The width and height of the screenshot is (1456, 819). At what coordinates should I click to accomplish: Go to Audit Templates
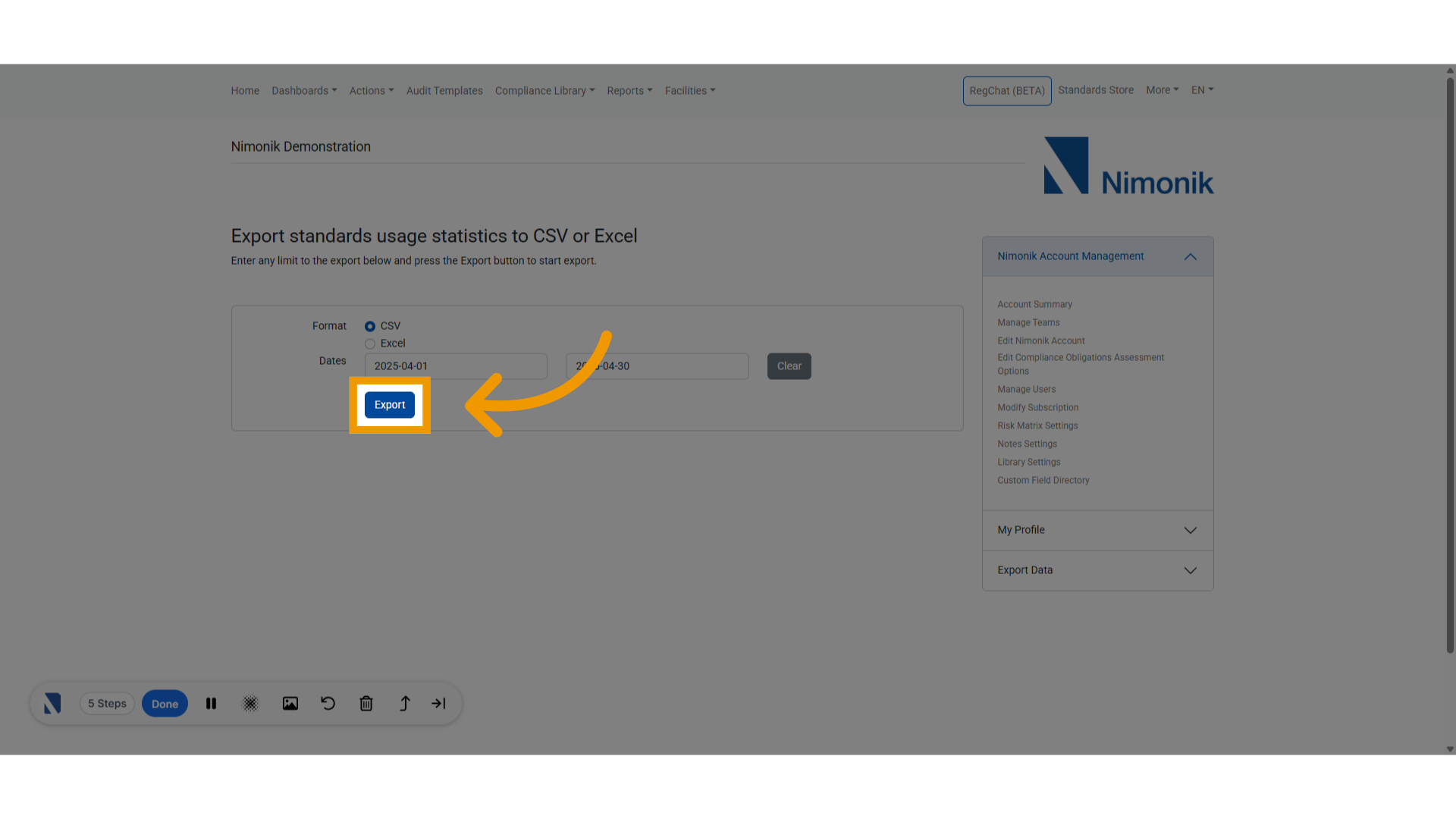(x=444, y=90)
